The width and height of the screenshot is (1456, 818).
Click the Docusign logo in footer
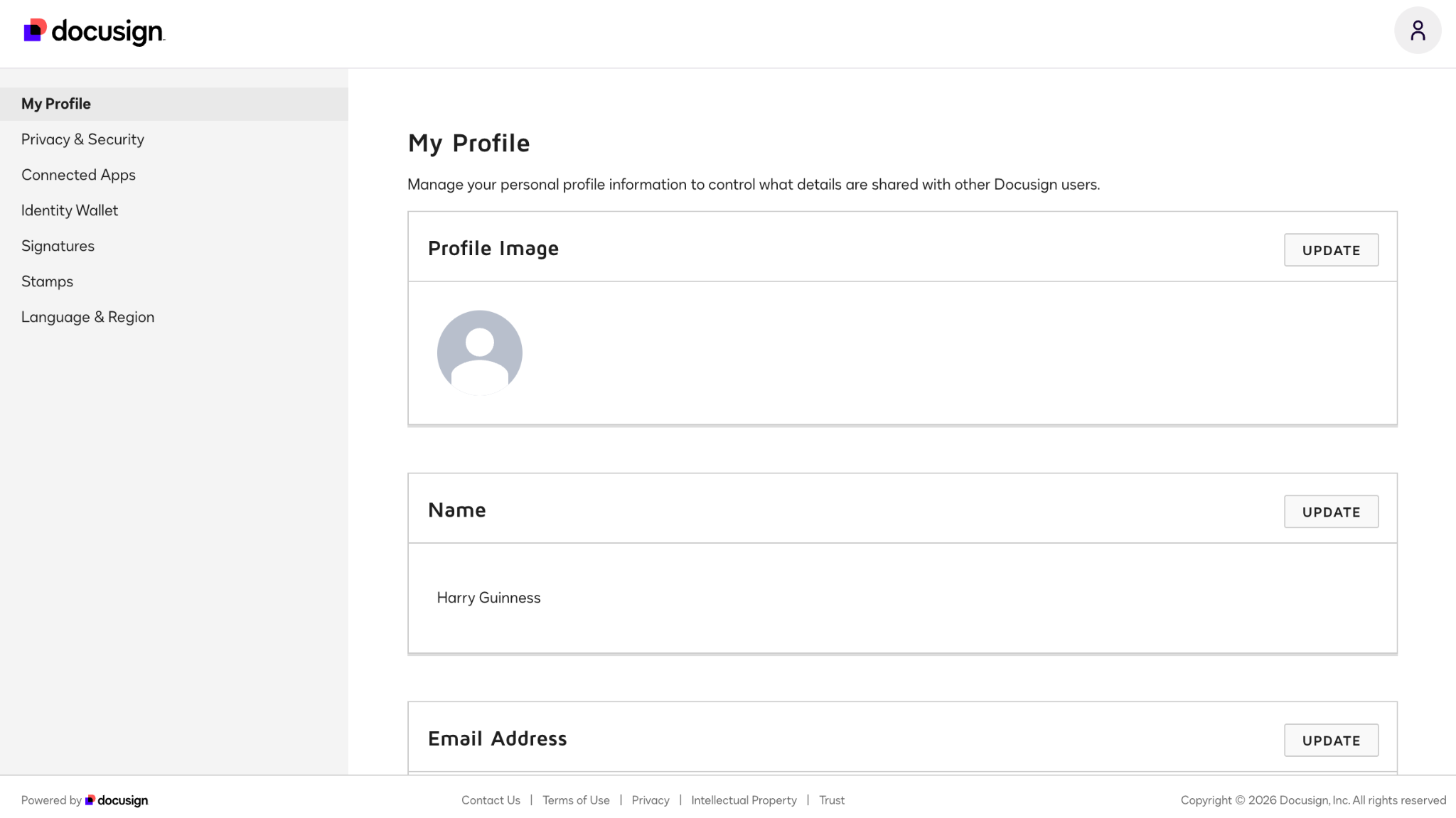pos(117,800)
